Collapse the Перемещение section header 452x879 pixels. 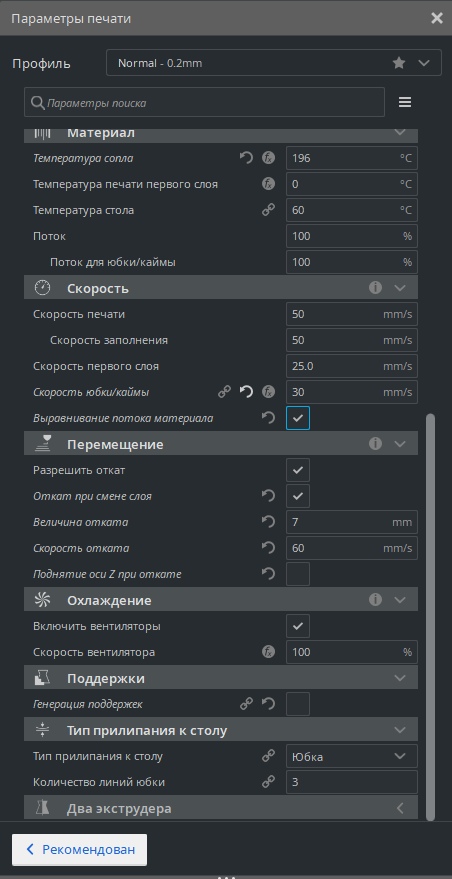coord(221,445)
